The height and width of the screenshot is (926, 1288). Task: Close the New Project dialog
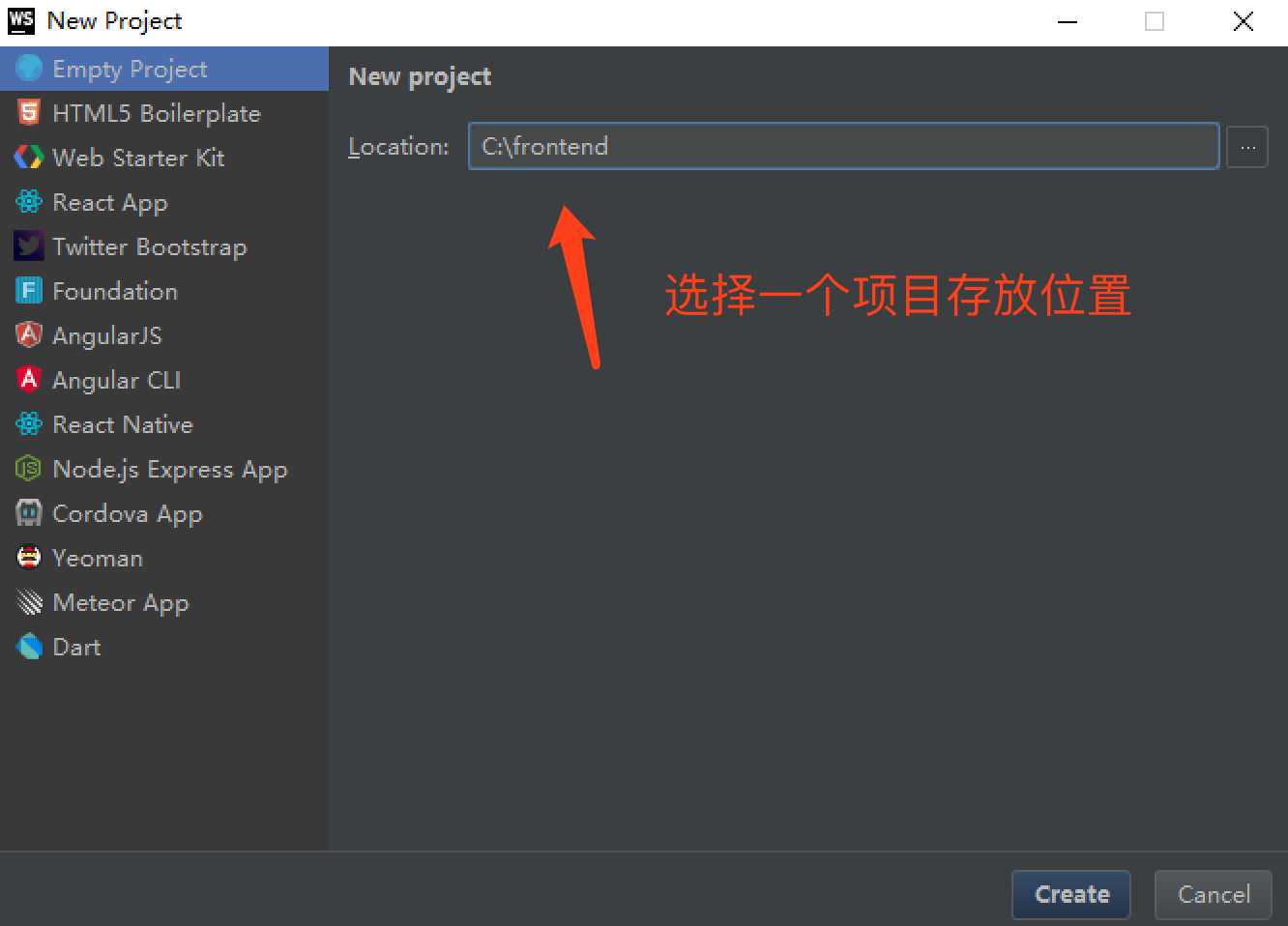point(1244,21)
